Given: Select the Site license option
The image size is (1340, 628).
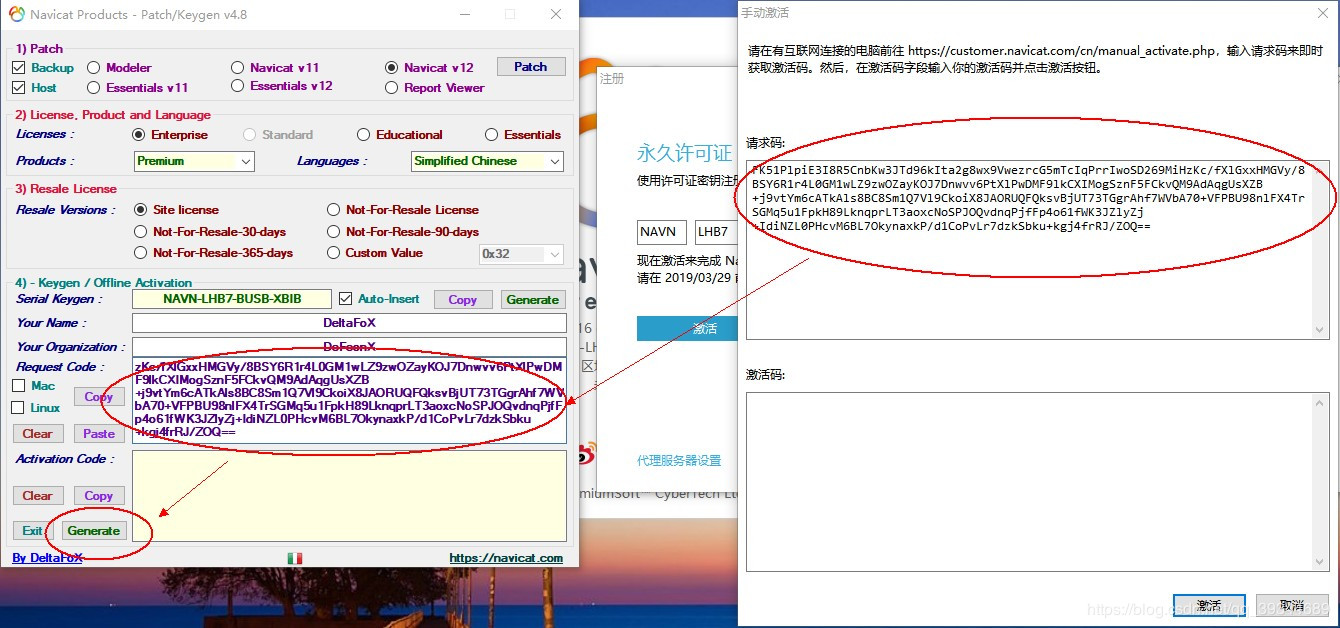Looking at the screenshot, I should (141, 210).
